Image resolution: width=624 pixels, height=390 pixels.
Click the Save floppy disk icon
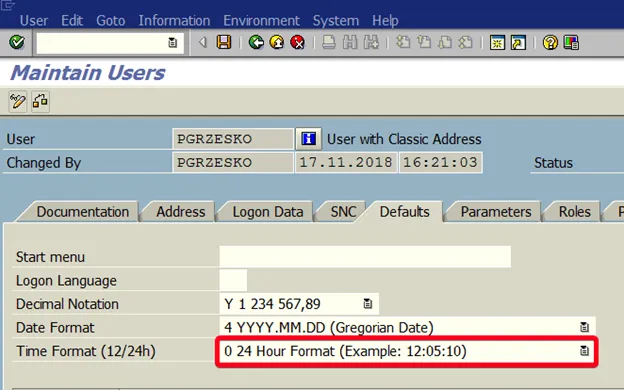[224, 42]
